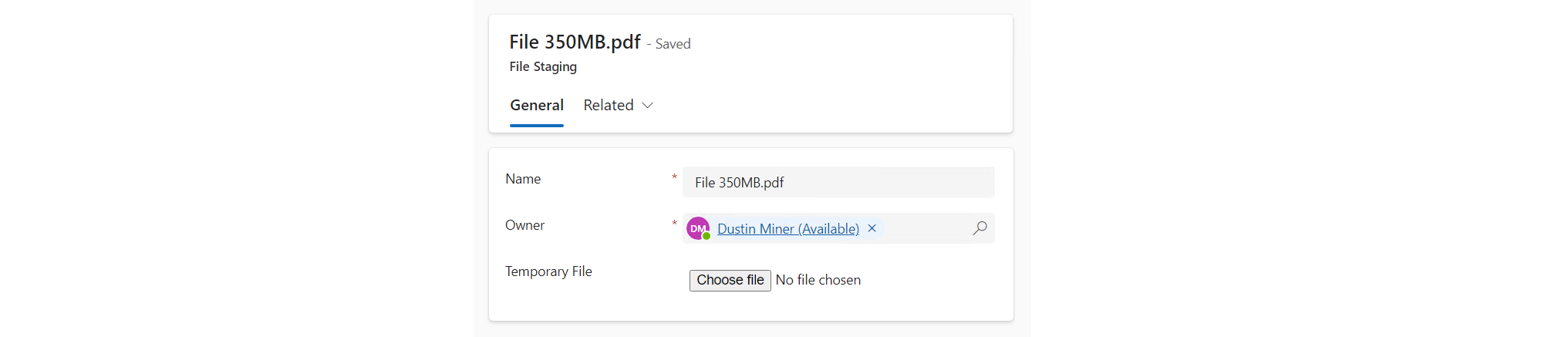Click the green presence dot on avatar

[706, 236]
